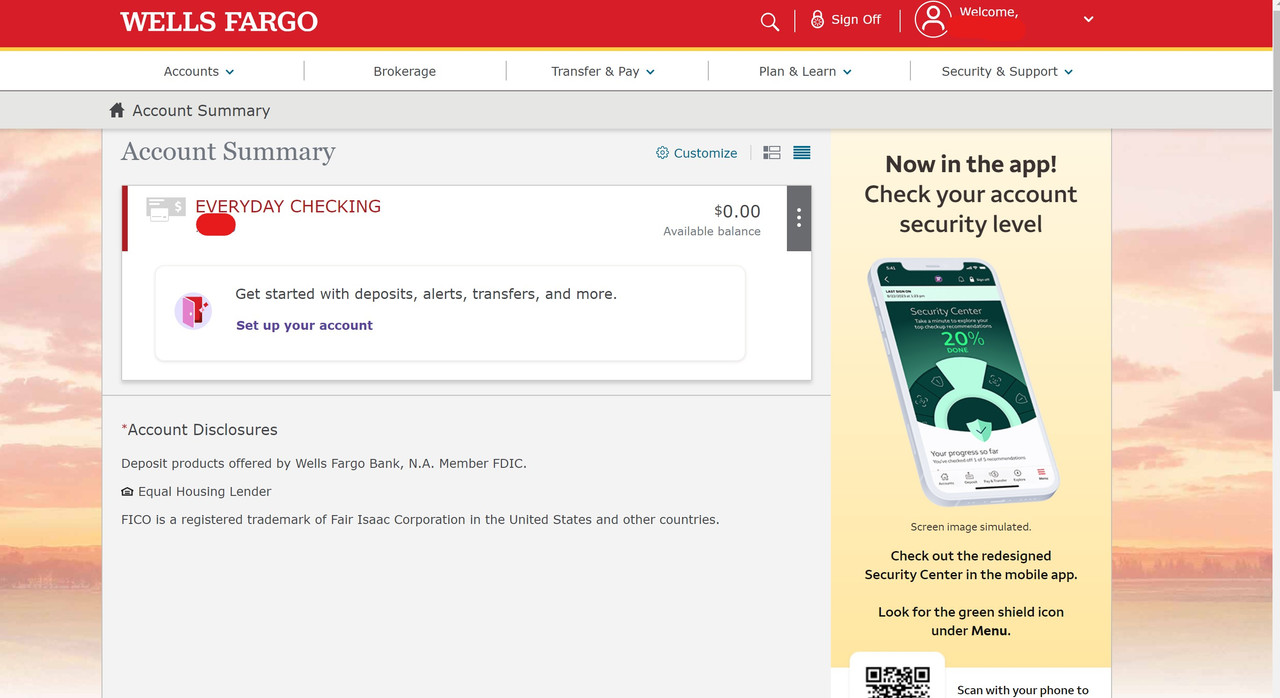The width and height of the screenshot is (1280, 698).
Task: Open the Customize link
Action: 705,153
